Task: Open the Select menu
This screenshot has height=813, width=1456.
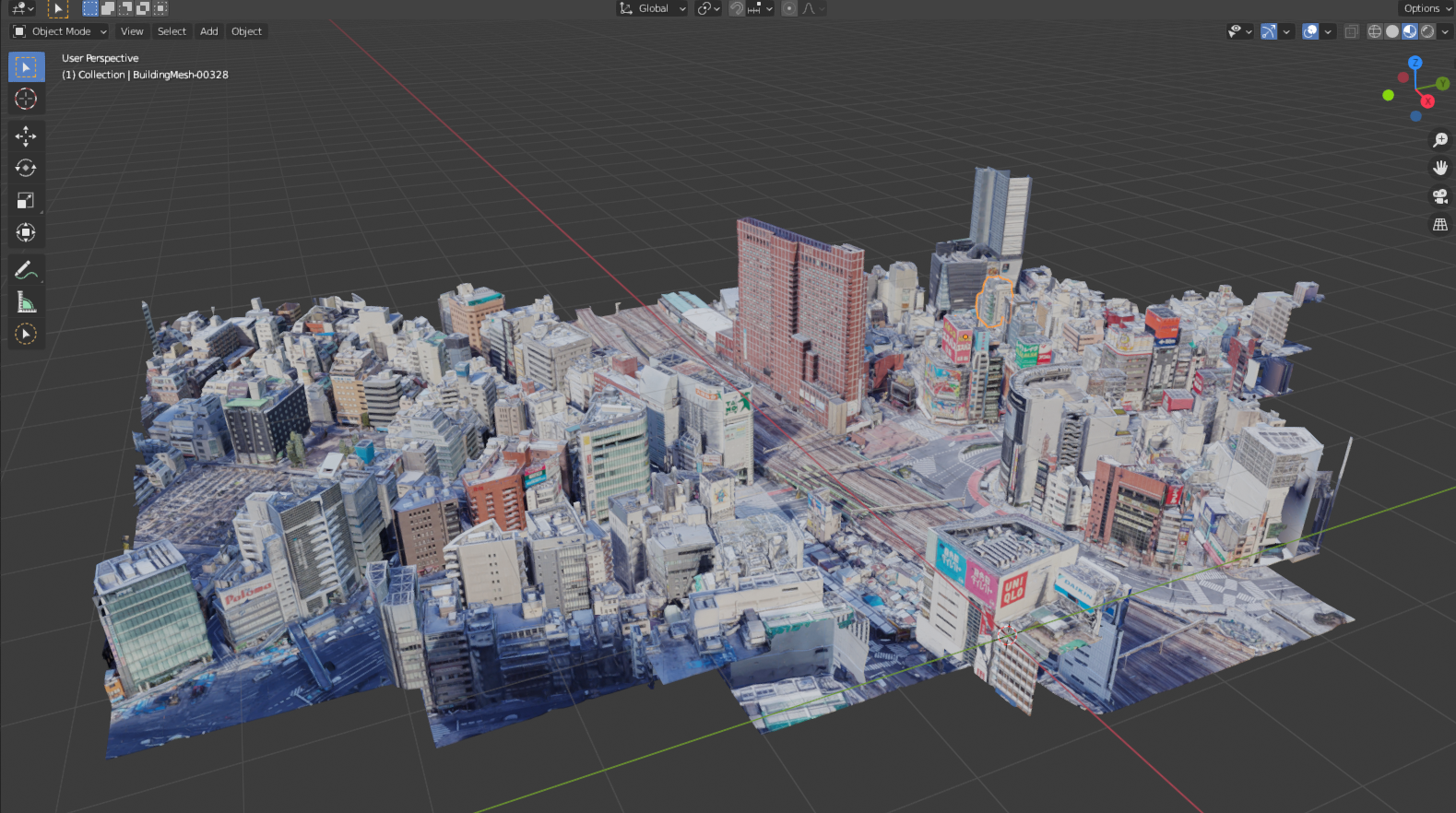Action: (x=172, y=31)
